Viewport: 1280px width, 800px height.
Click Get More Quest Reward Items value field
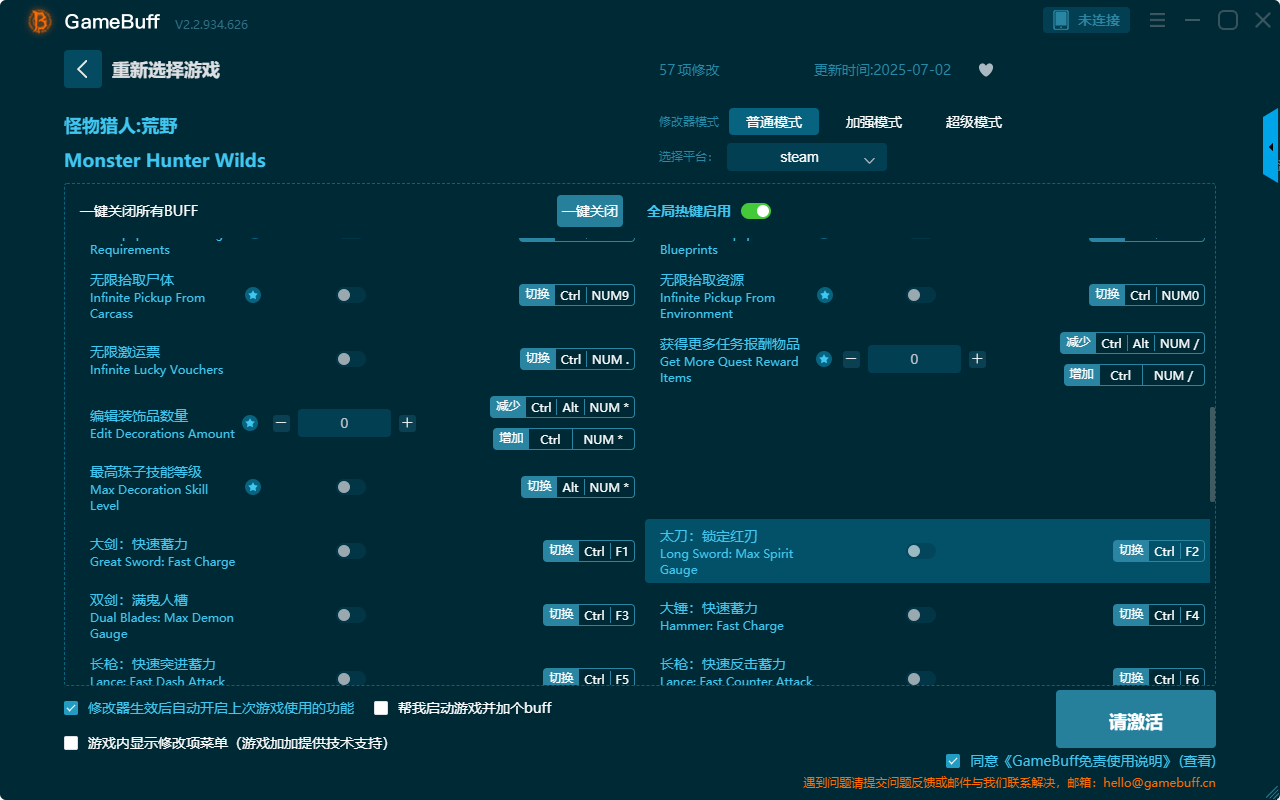pyautogui.click(x=914, y=359)
